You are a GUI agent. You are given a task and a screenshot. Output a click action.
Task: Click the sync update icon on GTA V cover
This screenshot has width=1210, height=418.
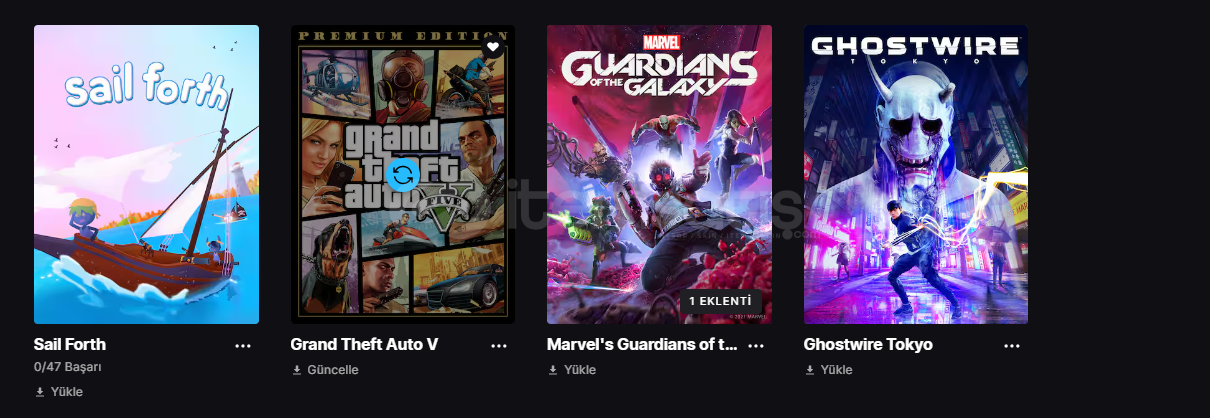tap(402, 174)
